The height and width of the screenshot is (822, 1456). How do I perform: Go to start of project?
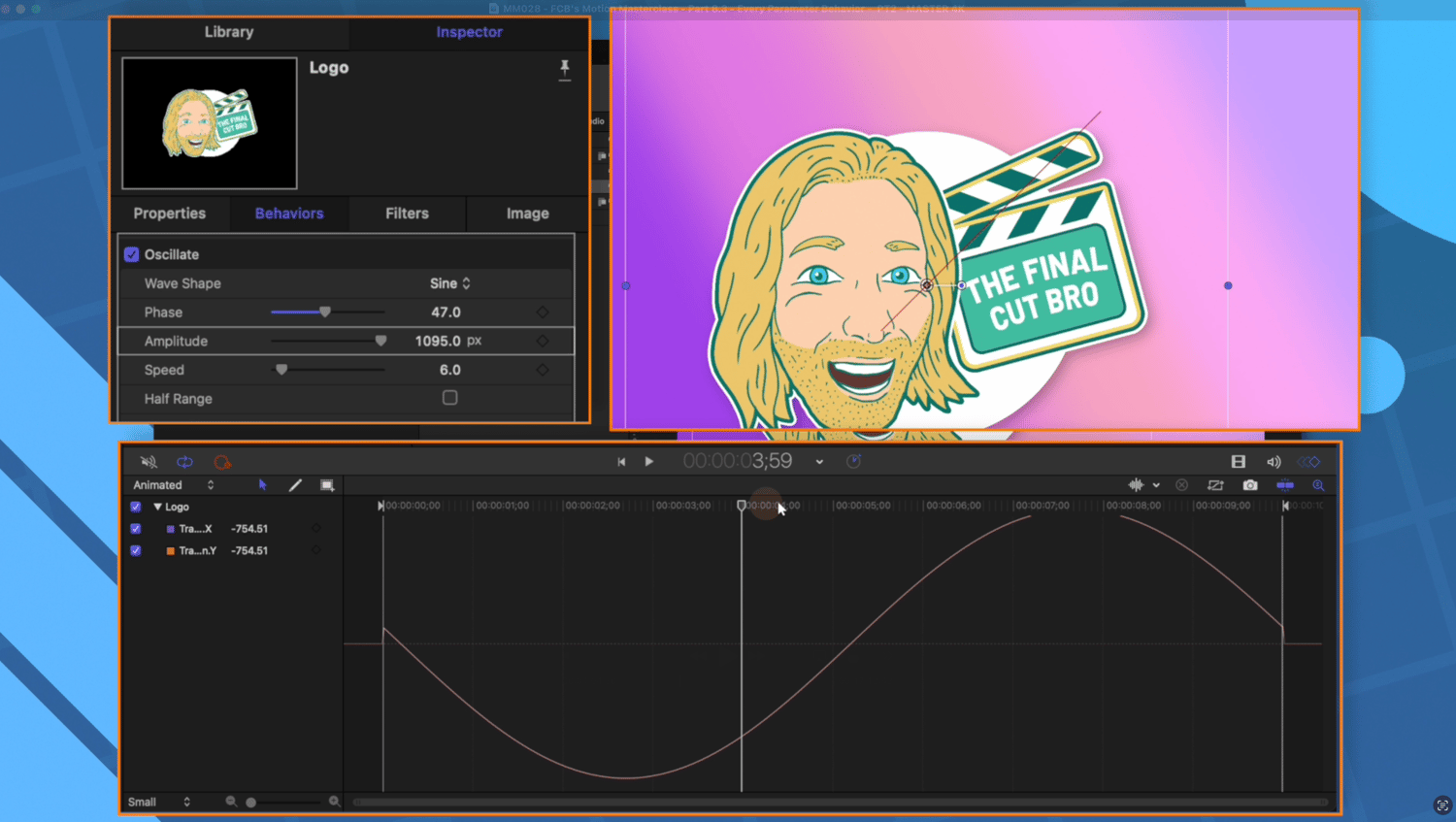point(621,462)
